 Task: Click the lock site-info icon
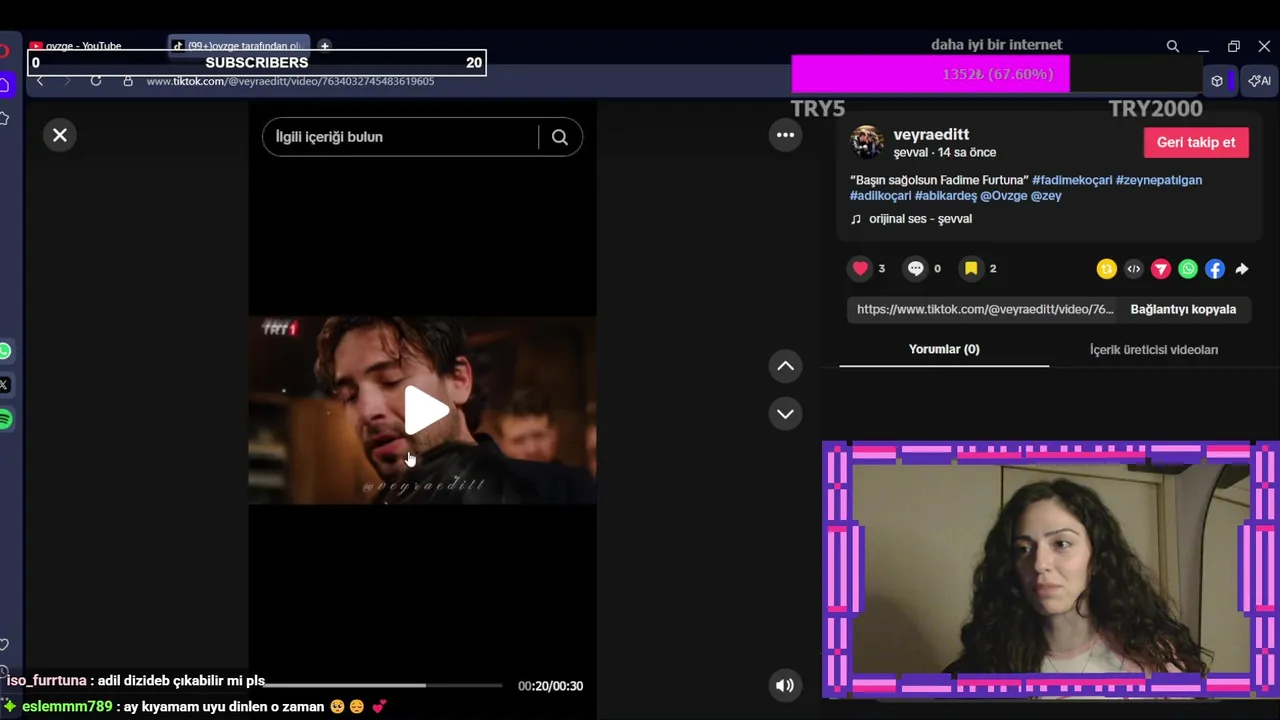128,81
